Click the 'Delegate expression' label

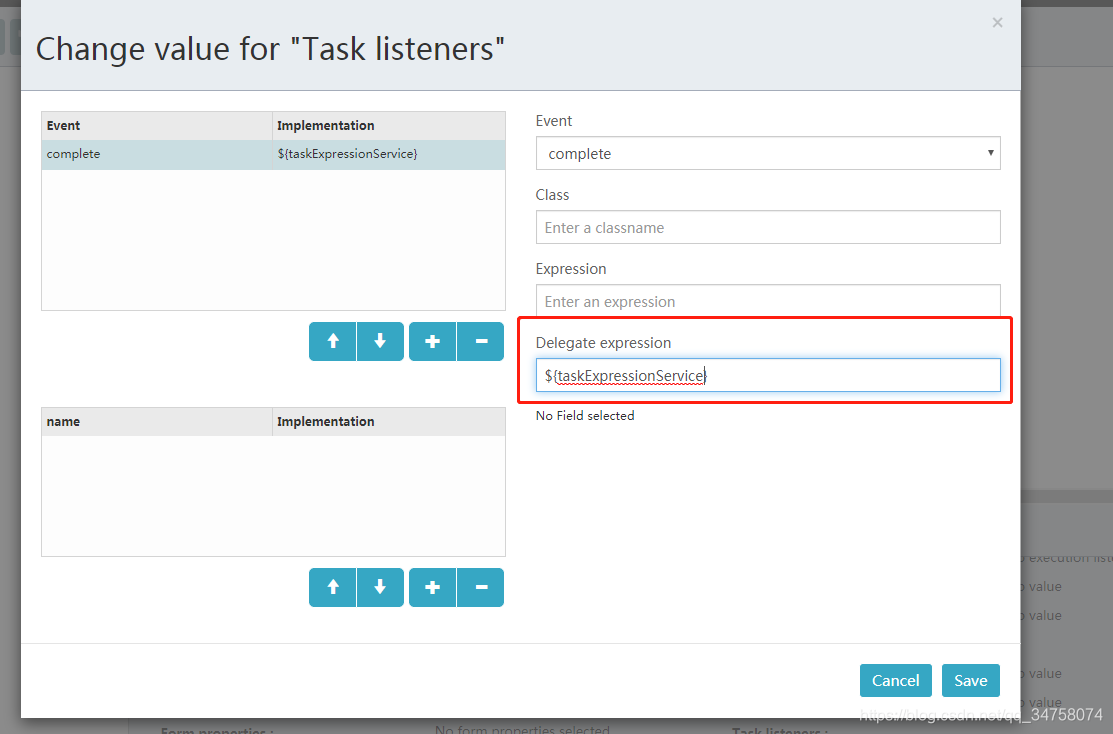click(603, 343)
